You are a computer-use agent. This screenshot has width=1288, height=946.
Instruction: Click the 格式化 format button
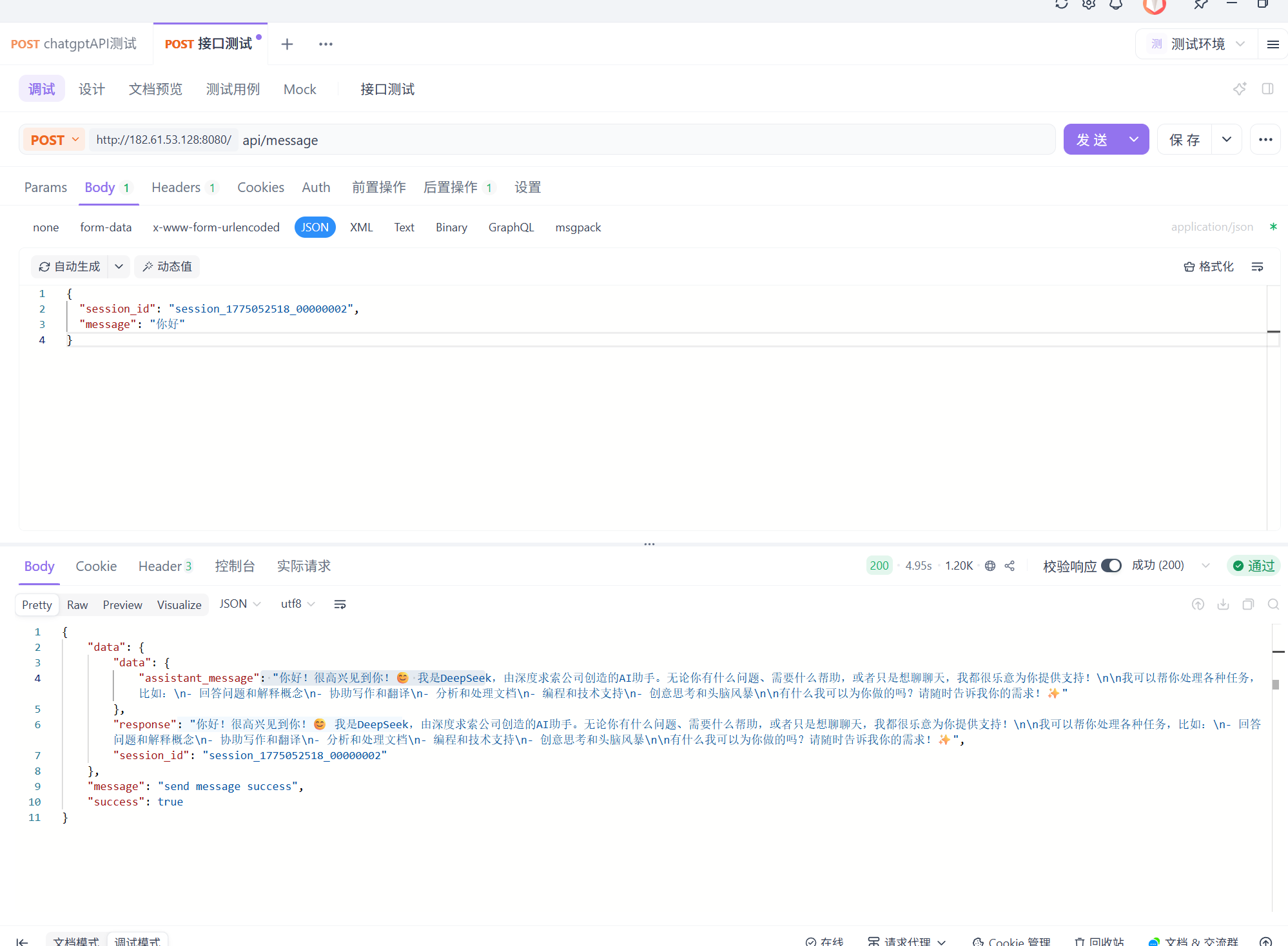click(x=1209, y=267)
